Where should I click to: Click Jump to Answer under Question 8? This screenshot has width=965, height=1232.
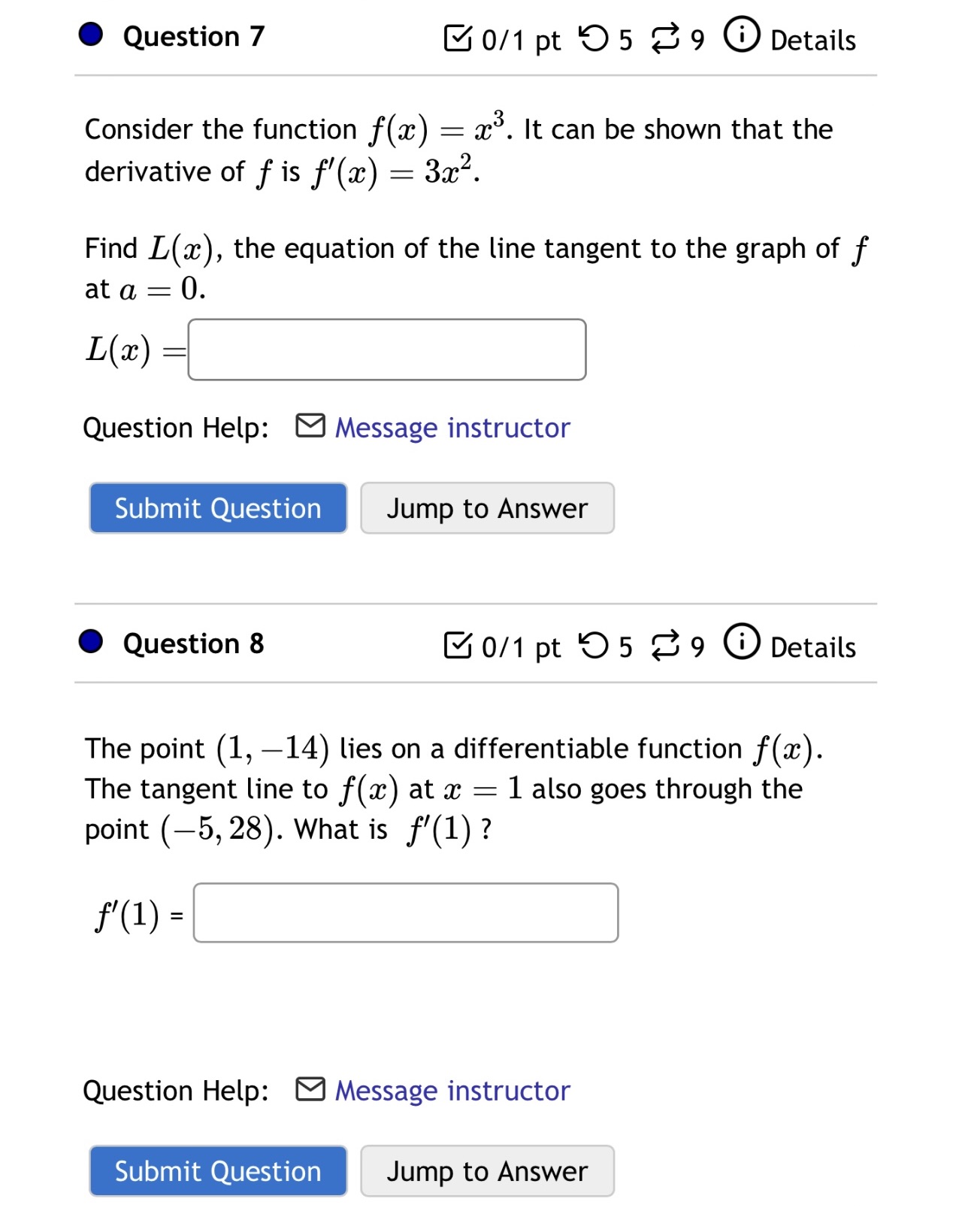487,1171
